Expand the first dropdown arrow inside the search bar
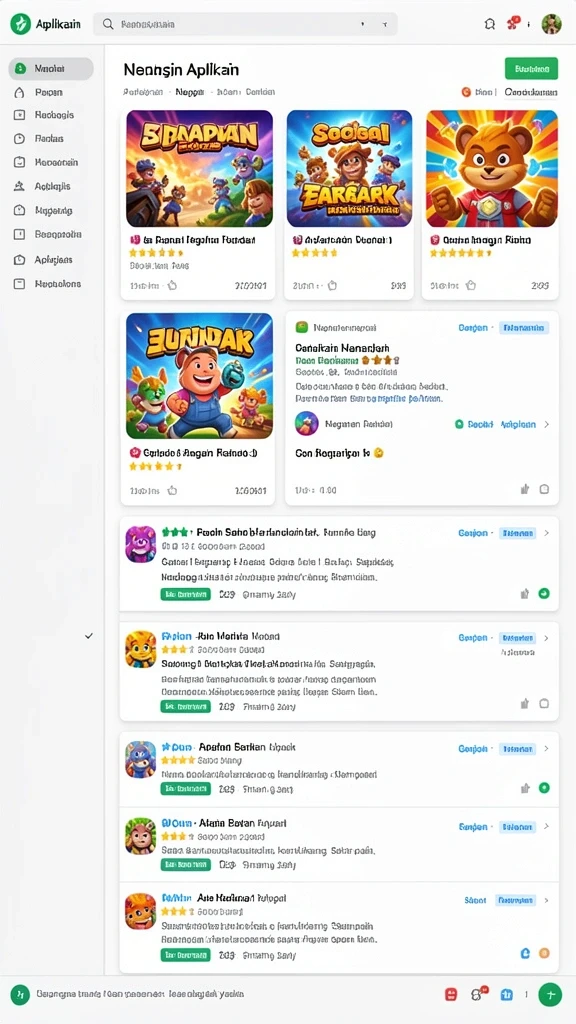Viewport: 576px width, 1024px height. tap(362, 24)
